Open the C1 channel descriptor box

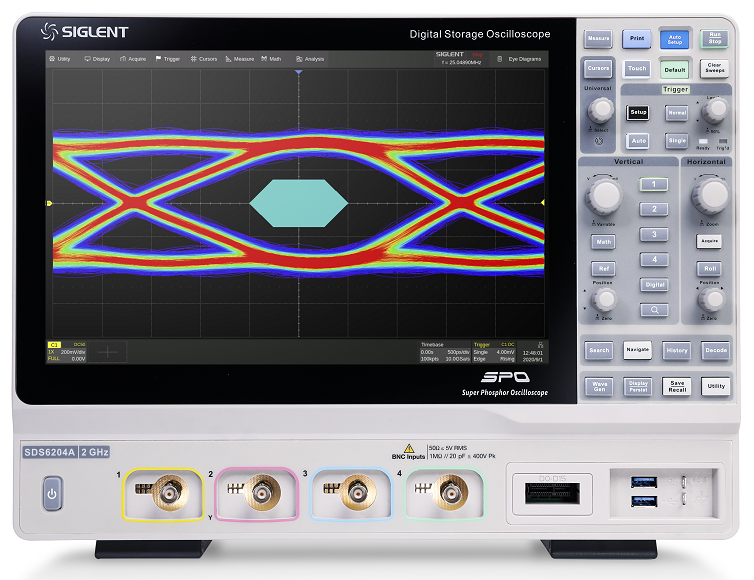pyautogui.click(x=66, y=352)
